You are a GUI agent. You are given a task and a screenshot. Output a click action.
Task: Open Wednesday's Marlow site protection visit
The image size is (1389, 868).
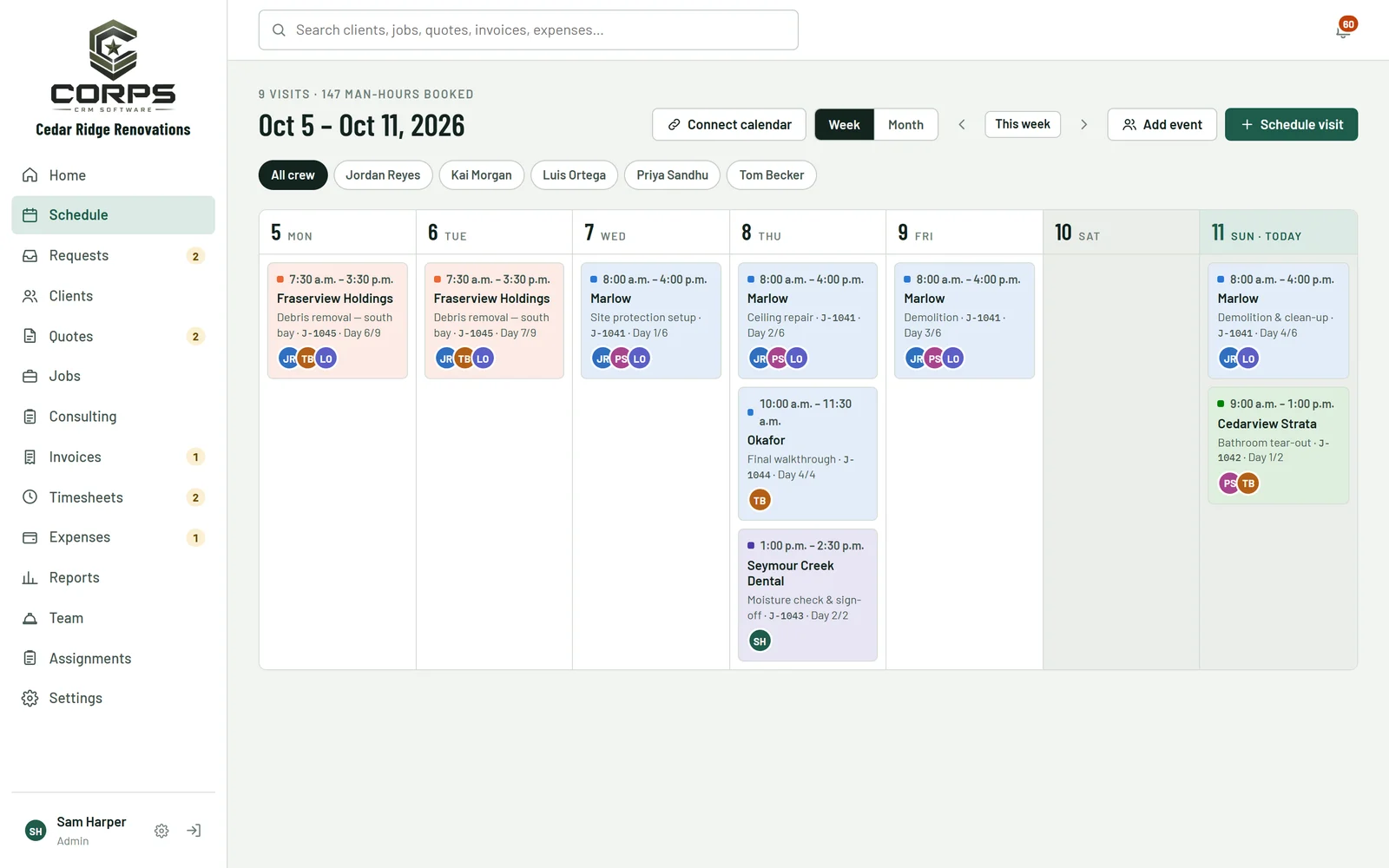point(651,320)
